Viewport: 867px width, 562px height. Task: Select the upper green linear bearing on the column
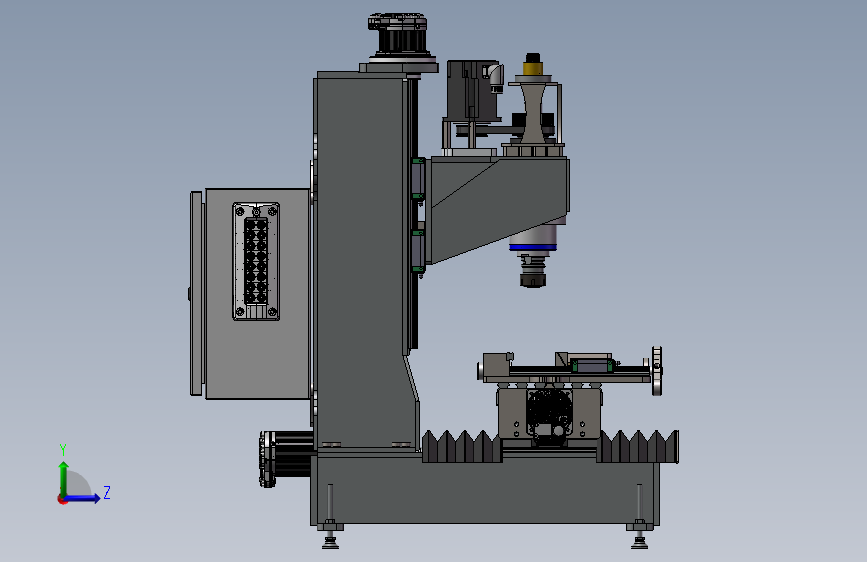point(418,178)
